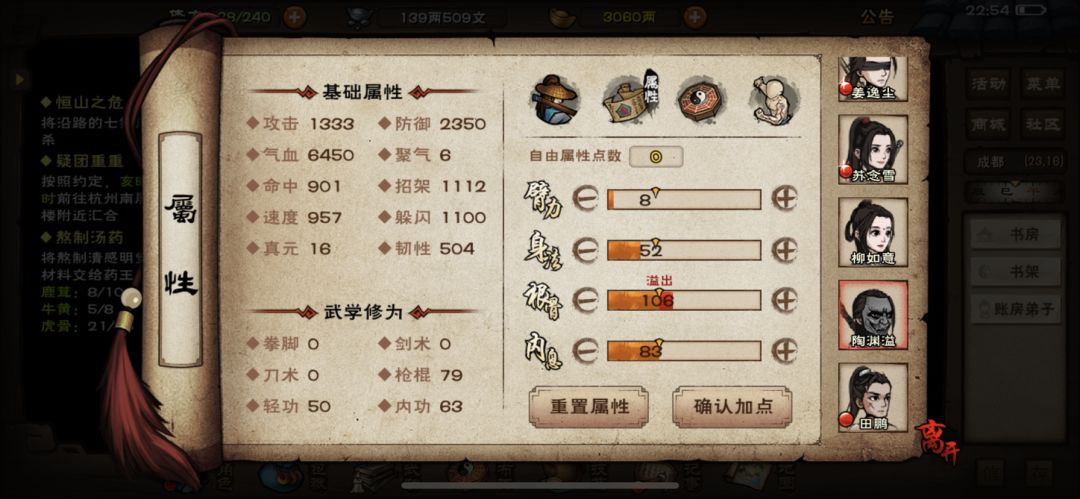Select character portrait 苏念雪
The width and height of the screenshot is (1080, 499).
click(873, 150)
